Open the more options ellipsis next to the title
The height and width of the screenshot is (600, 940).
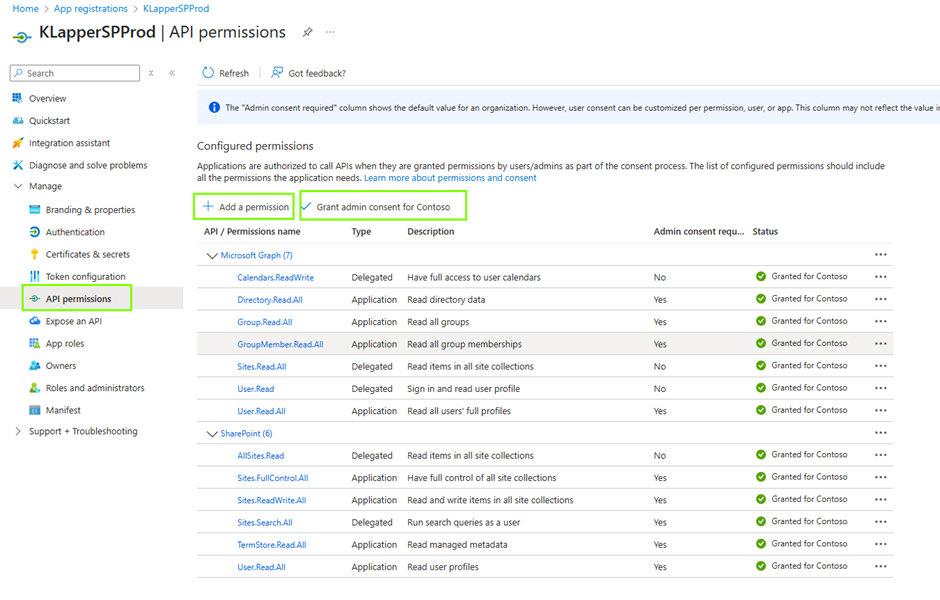point(330,32)
